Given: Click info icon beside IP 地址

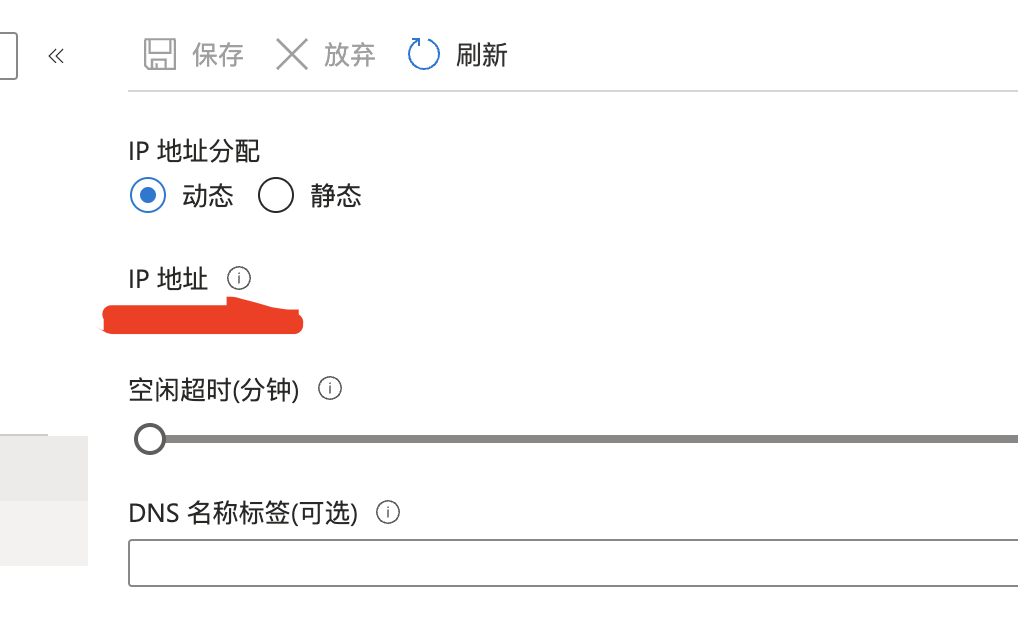Looking at the screenshot, I should pos(238,277).
